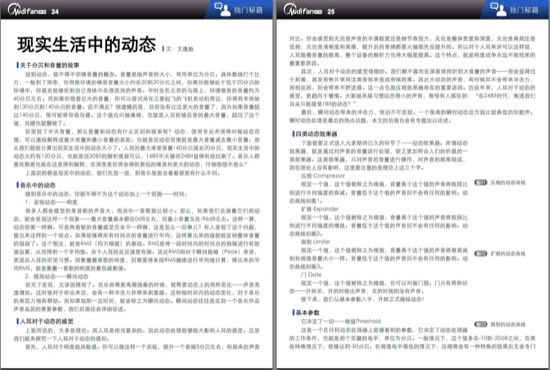This screenshot has height=370, width=550.
Task: Click the 图2 badge beside 扩展的动态曲线
Action: (x=481, y=254)
